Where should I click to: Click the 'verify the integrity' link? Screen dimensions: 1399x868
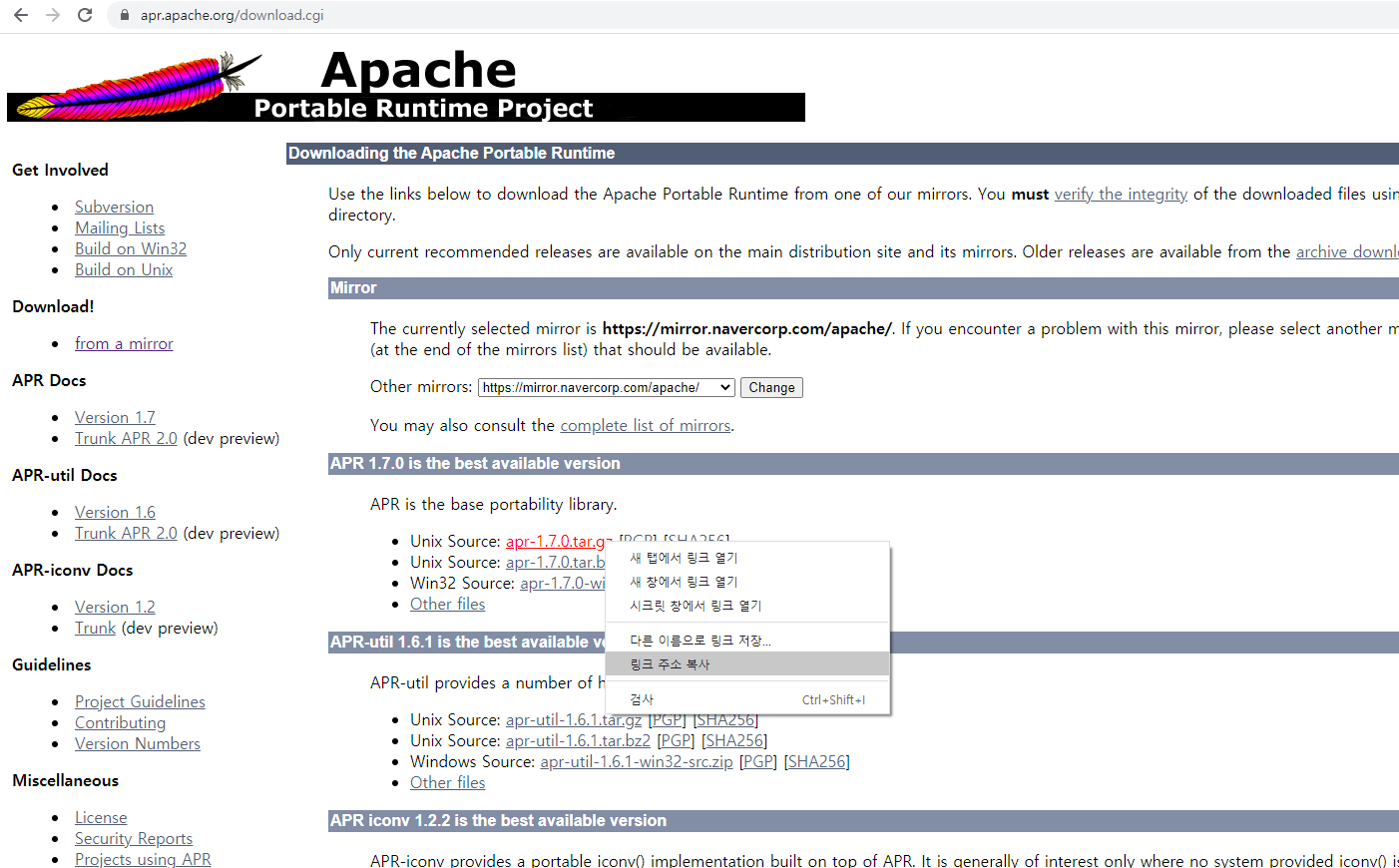pos(1121,194)
